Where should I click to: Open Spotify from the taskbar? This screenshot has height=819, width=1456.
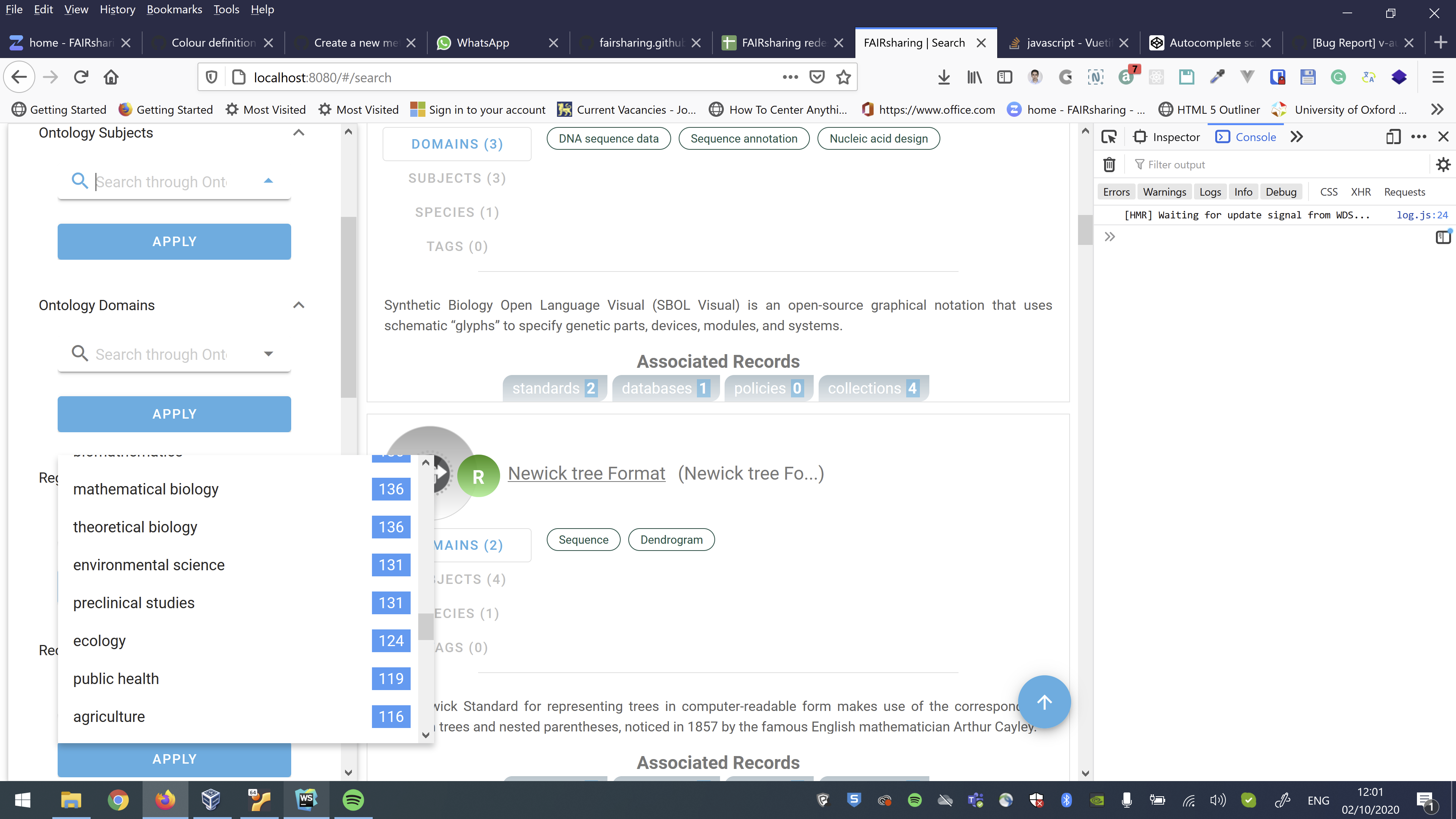(x=353, y=800)
